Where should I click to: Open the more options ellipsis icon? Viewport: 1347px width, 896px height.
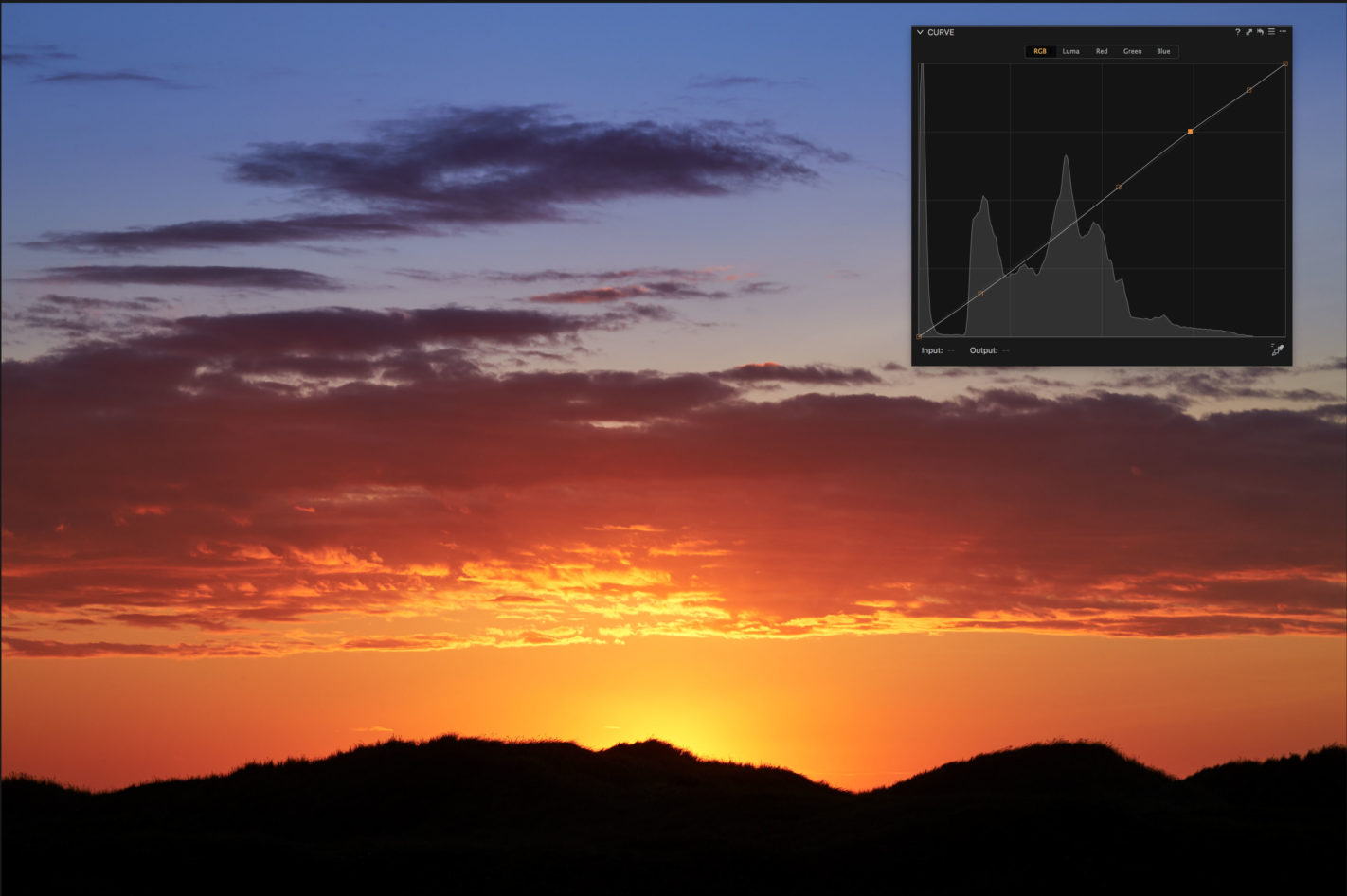point(1284,31)
